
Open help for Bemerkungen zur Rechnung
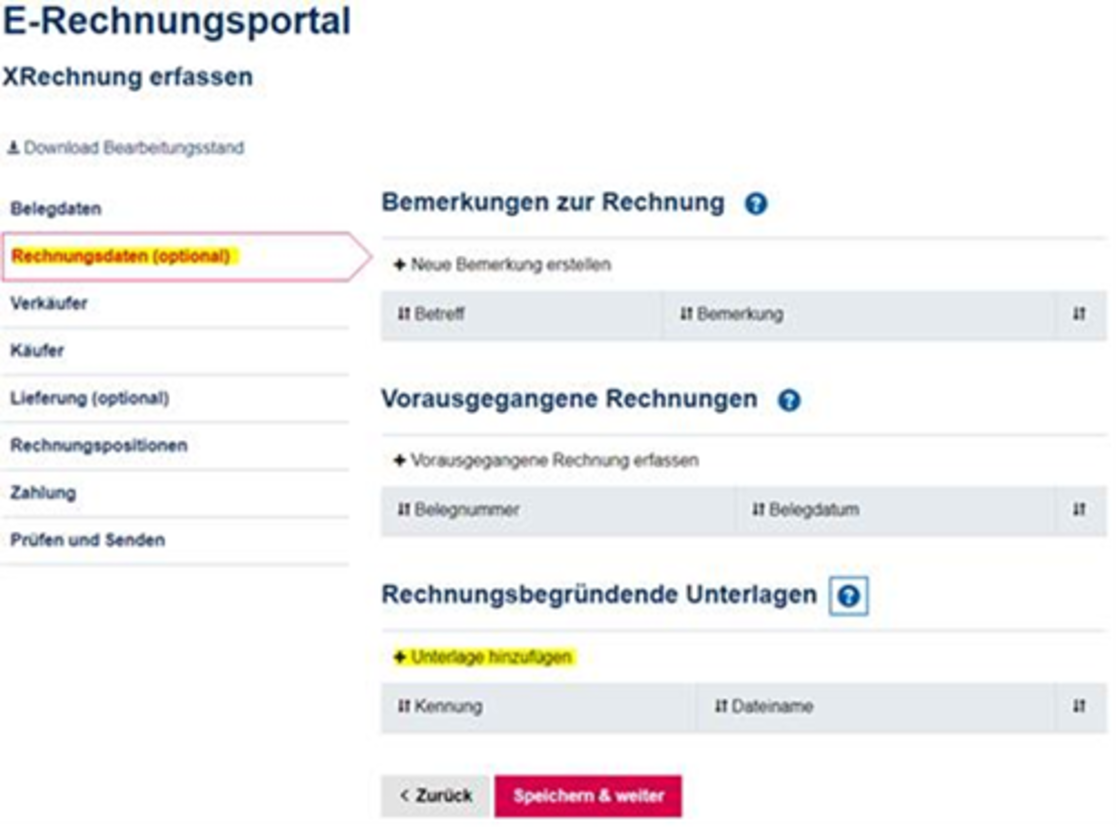tap(756, 204)
